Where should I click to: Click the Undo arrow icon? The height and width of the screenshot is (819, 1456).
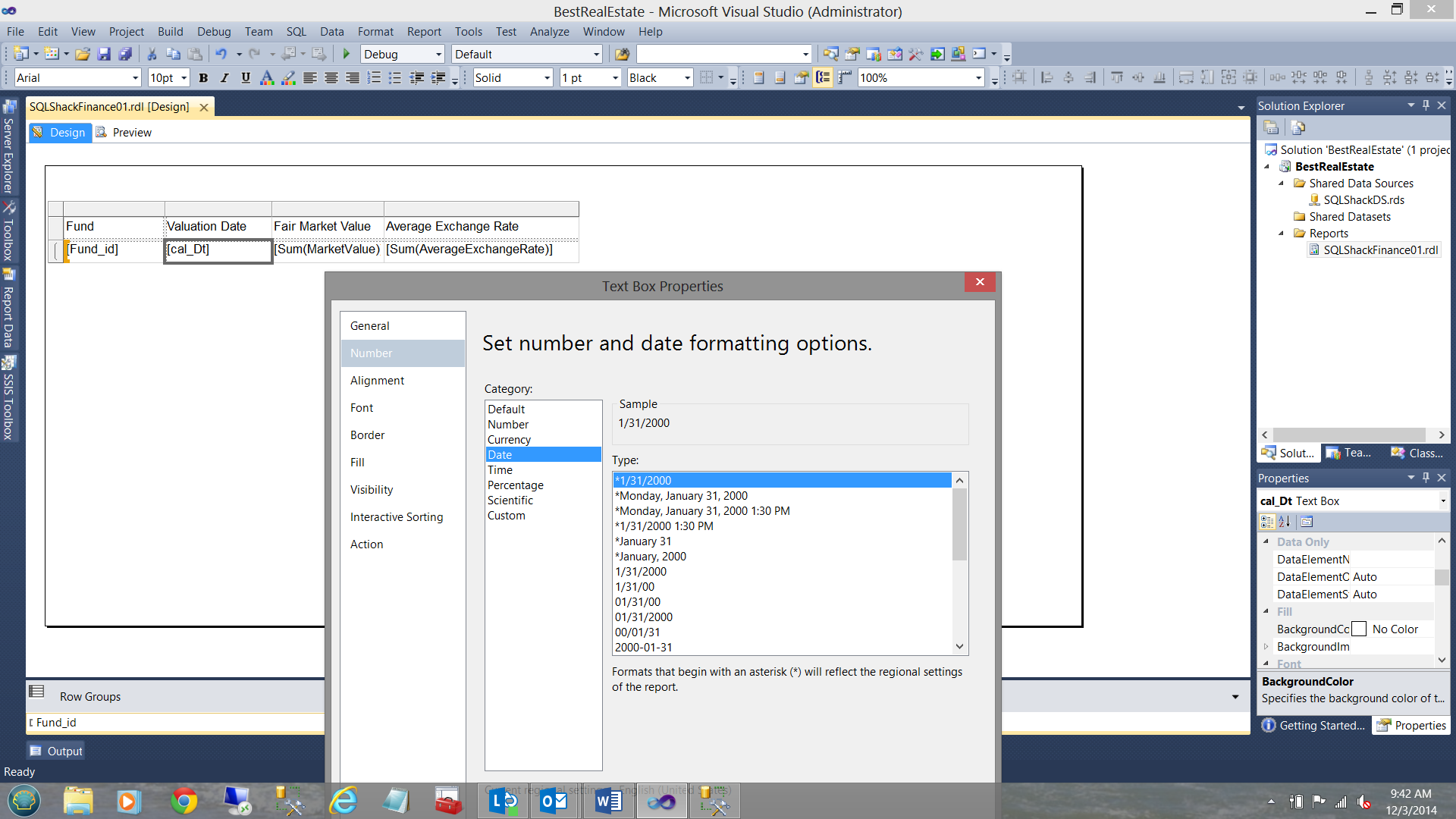pyautogui.click(x=221, y=54)
